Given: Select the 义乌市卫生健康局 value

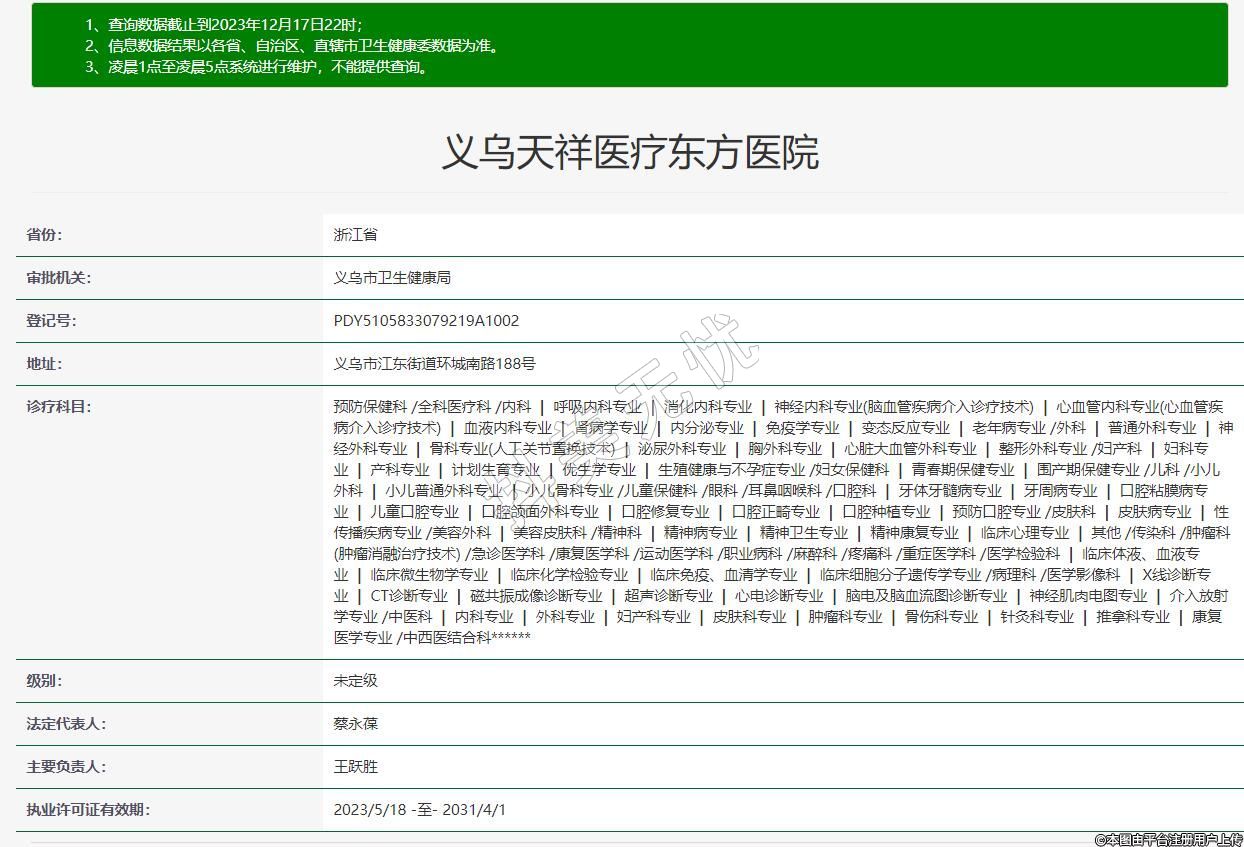Looking at the screenshot, I should [x=392, y=278].
